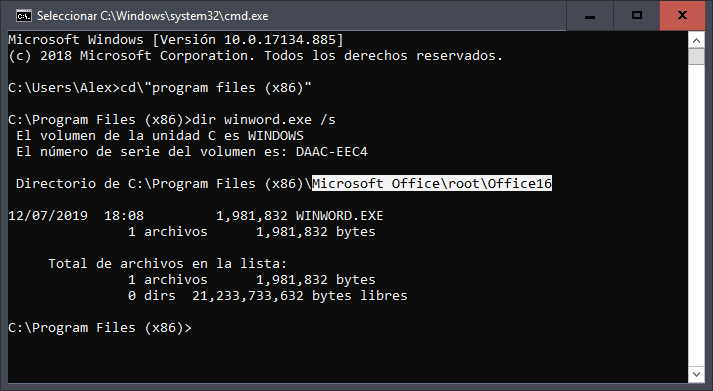Click the cd\"program files (x86)" command
Screen dimensions: 713x391
pos(216,87)
